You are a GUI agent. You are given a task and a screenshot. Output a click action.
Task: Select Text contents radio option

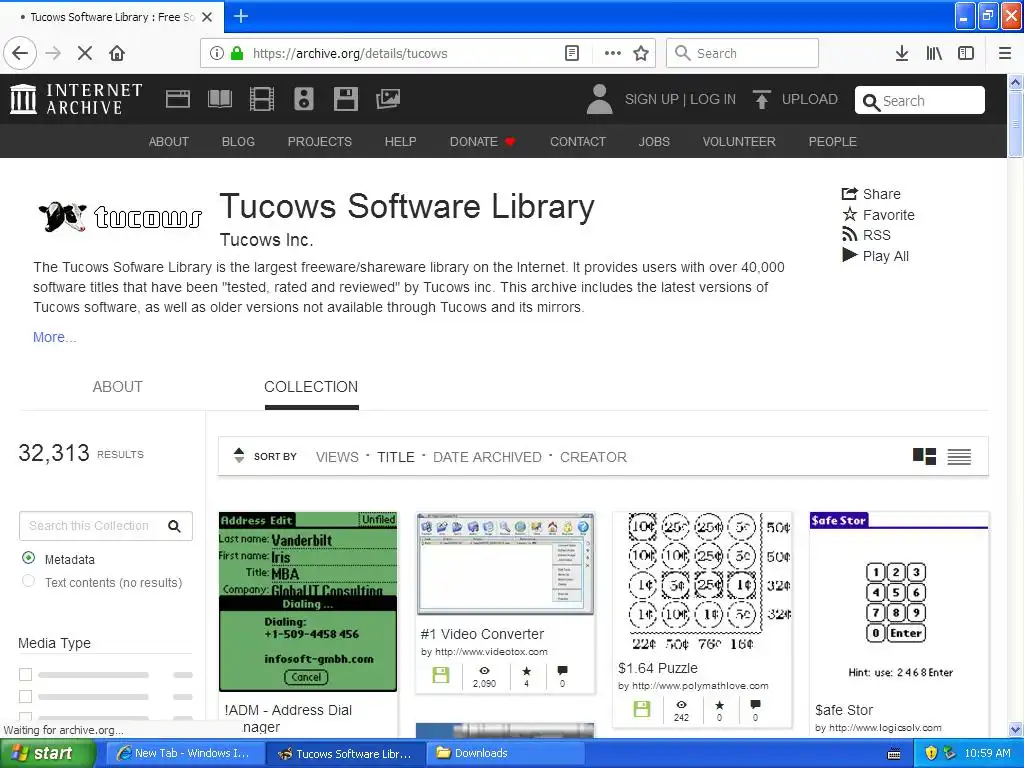(x=28, y=581)
